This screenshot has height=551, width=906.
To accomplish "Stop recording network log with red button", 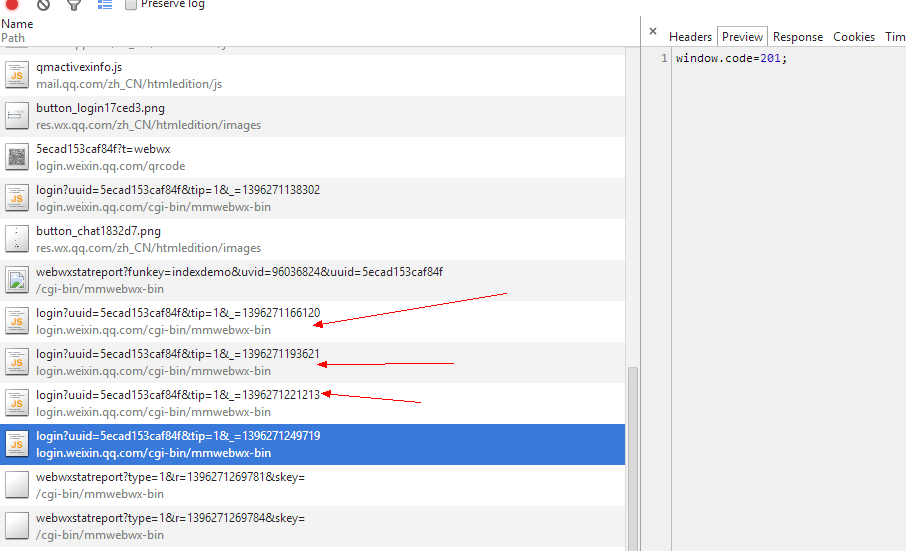I will 12,4.
